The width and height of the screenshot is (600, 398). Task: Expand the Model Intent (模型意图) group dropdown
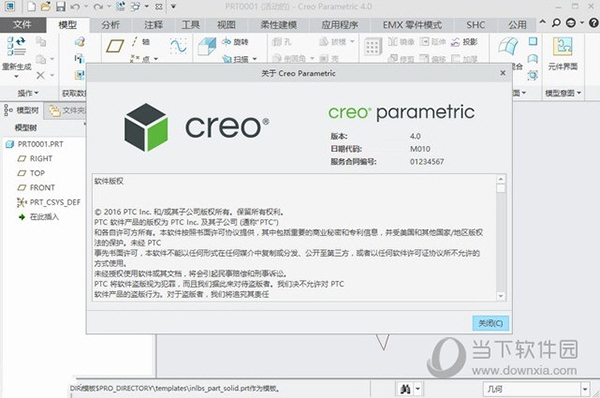coord(563,93)
